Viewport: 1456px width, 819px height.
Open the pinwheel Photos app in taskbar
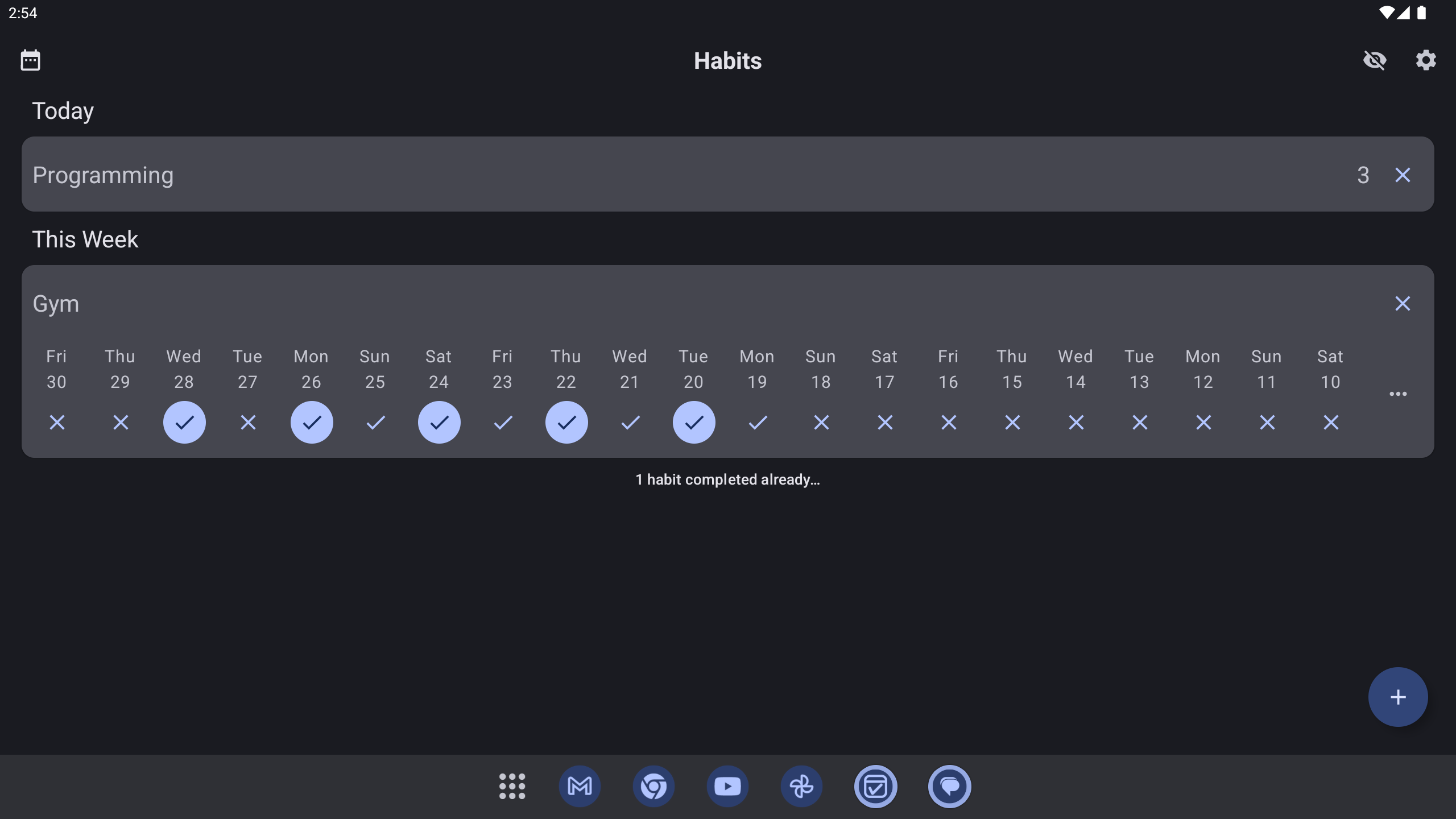(x=801, y=786)
